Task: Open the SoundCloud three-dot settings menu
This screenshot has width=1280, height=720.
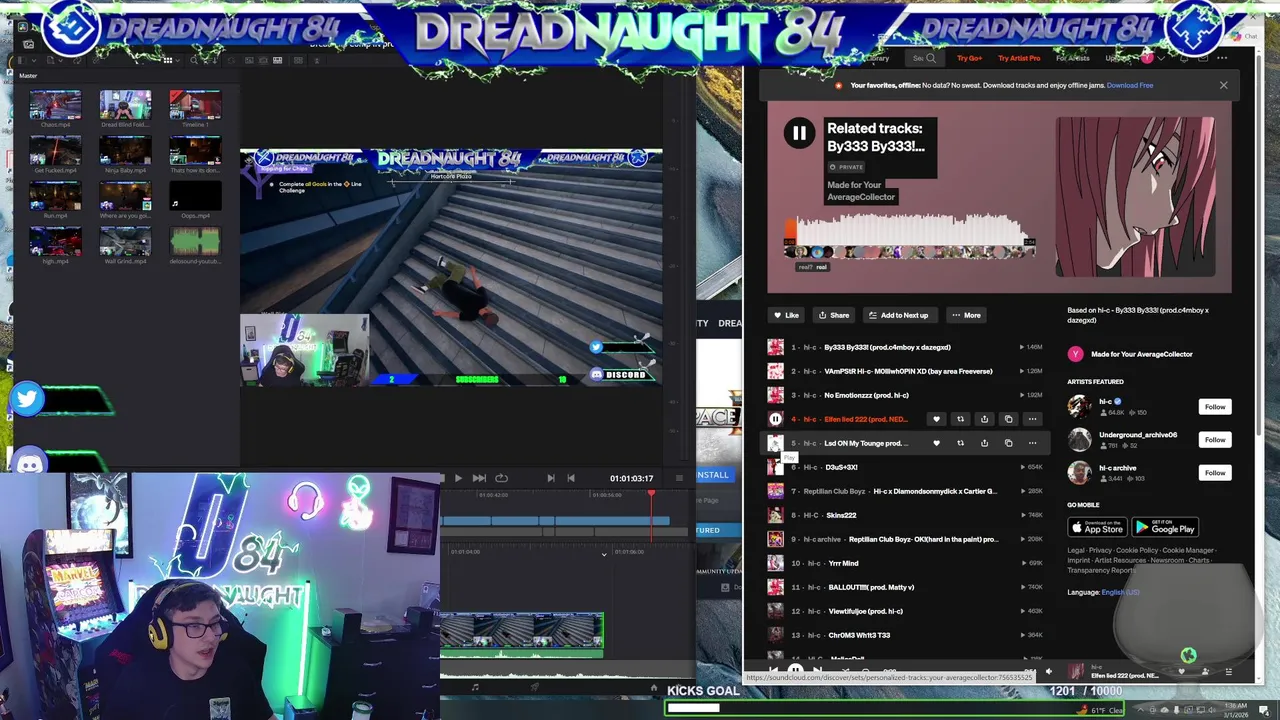Action: 1222,58
